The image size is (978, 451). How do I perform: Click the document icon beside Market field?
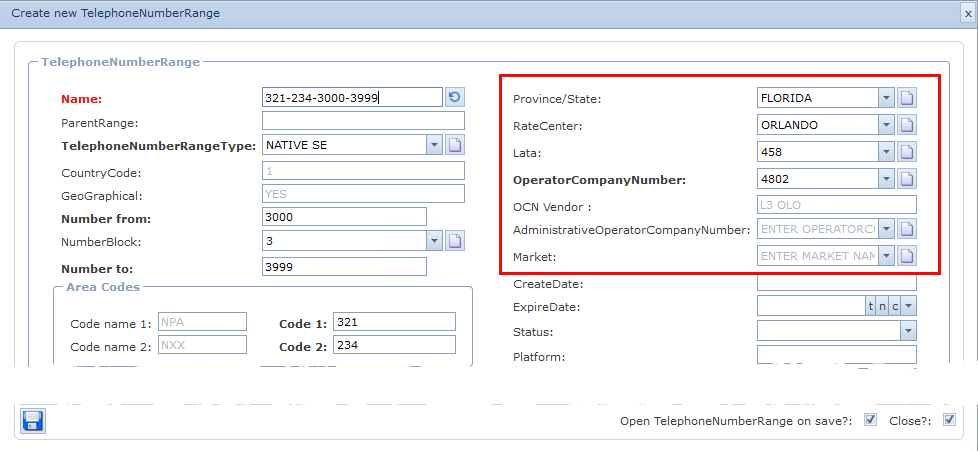[x=907, y=256]
